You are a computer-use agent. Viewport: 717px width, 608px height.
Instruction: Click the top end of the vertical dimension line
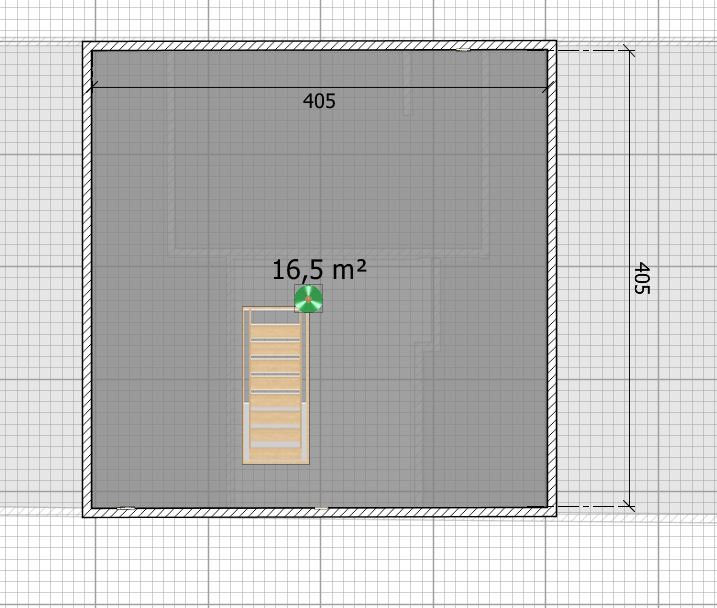(x=629, y=50)
